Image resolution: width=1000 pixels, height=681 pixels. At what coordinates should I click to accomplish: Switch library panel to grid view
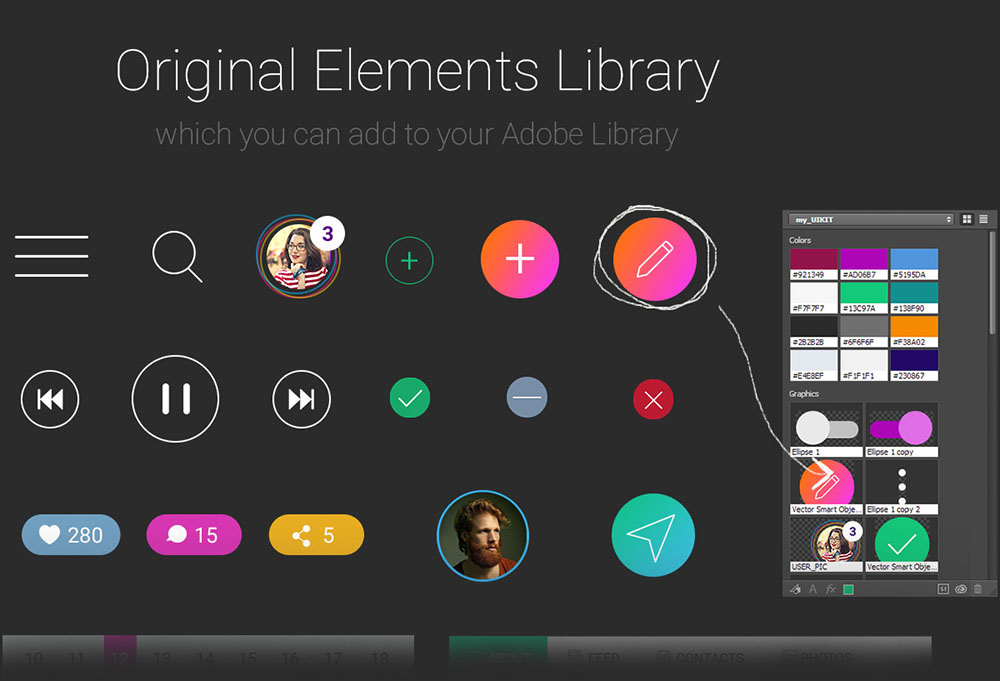point(967,219)
